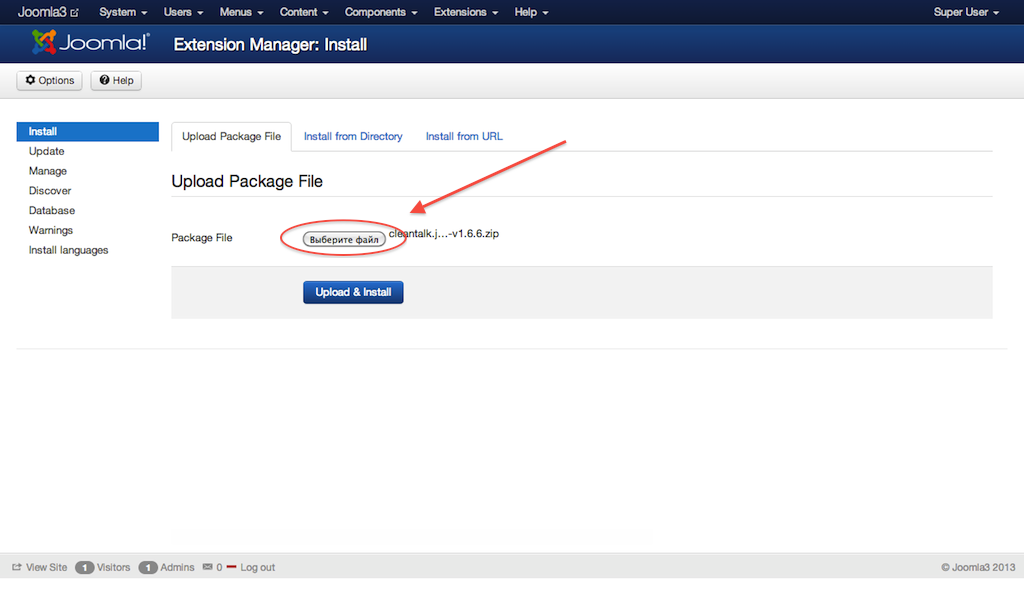Open the Components menu
1024x603 pixels.
381,12
